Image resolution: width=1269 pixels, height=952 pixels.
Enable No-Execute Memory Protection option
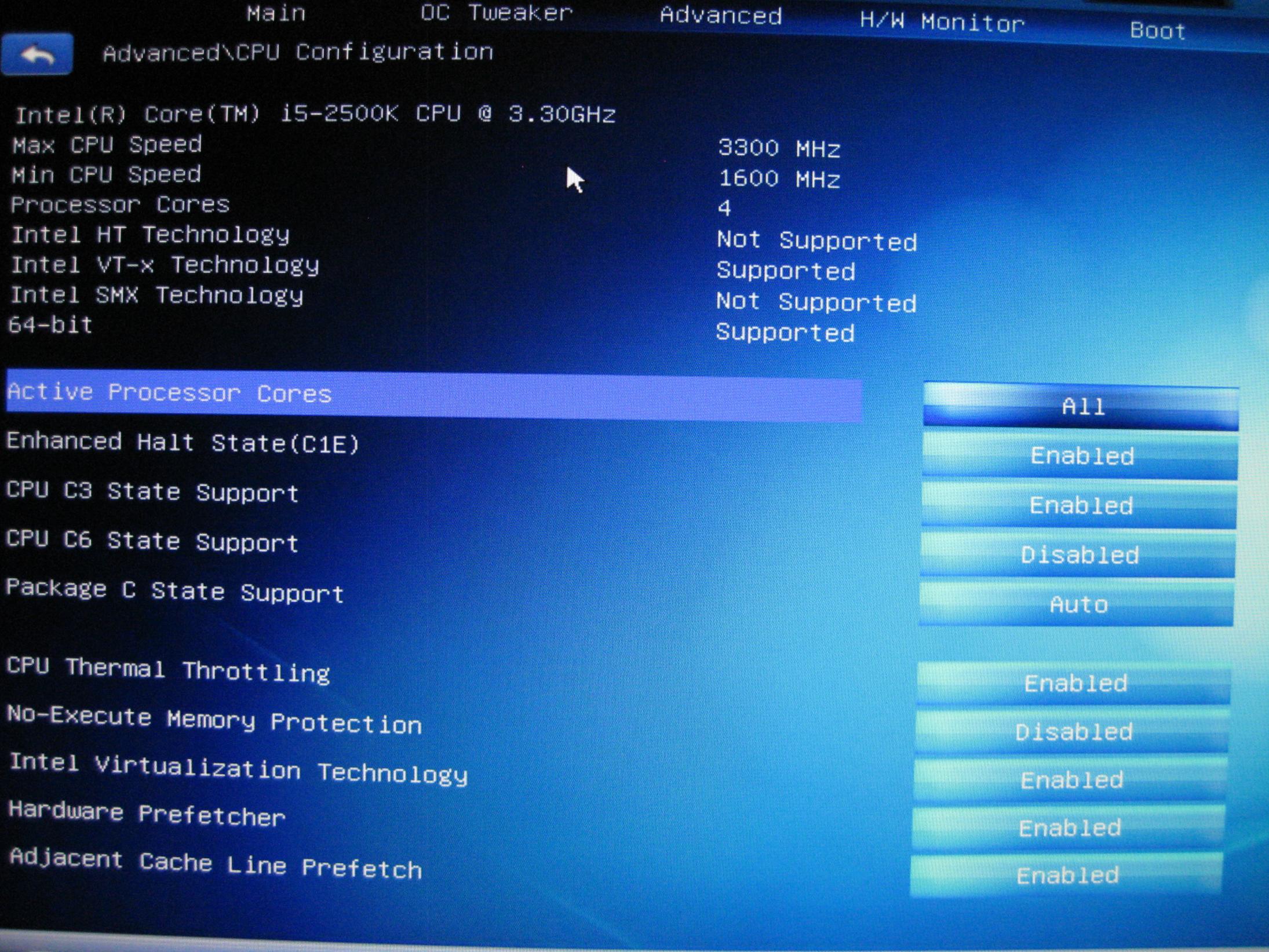pyautogui.click(x=1073, y=732)
